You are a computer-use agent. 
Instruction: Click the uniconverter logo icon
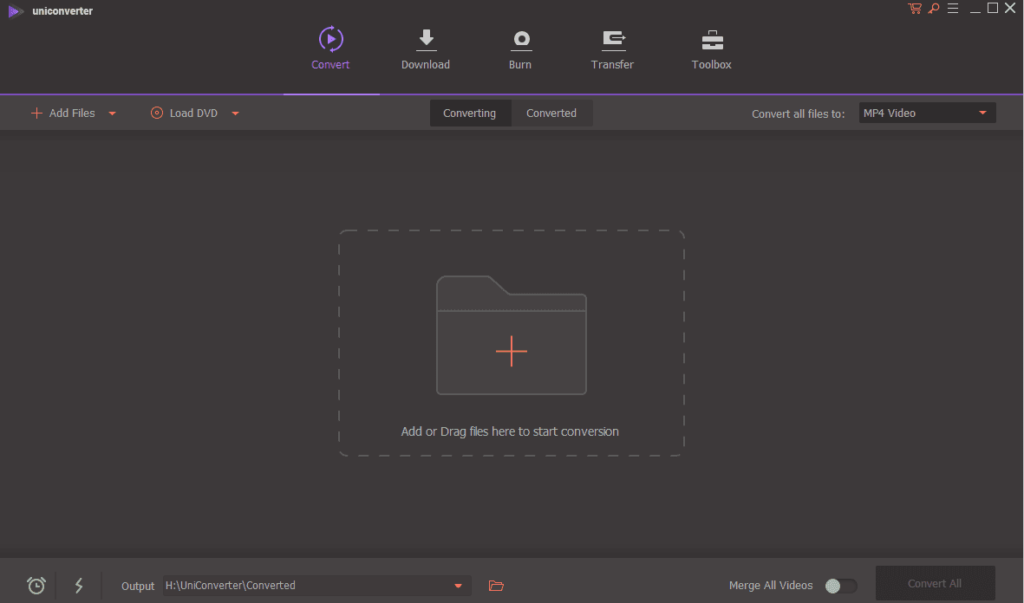[x=15, y=11]
